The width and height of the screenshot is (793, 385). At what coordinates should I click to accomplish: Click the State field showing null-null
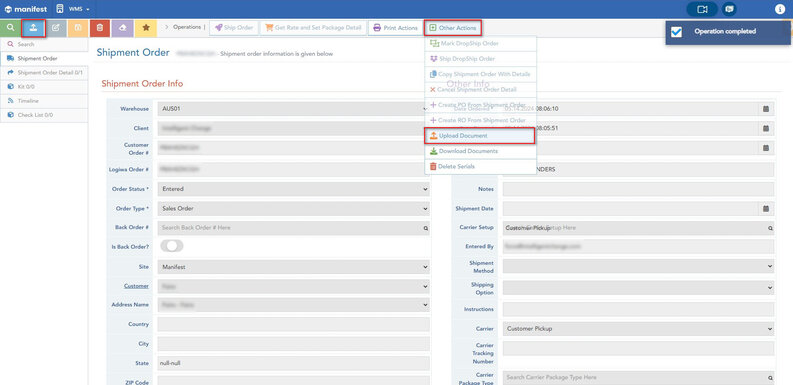pyautogui.click(x=293, y=363)
